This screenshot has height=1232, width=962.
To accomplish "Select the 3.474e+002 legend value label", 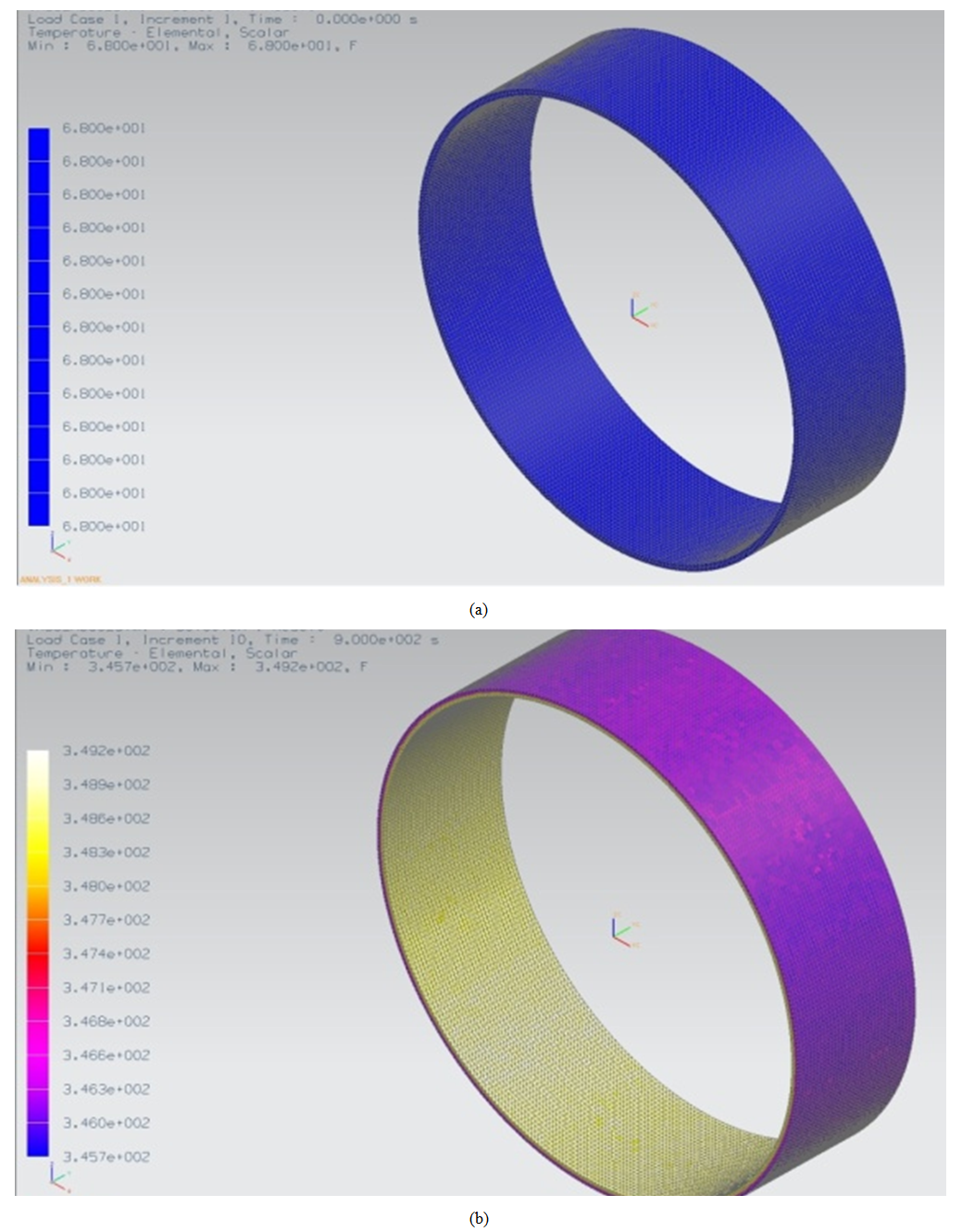I will click(x=106, y=953).
